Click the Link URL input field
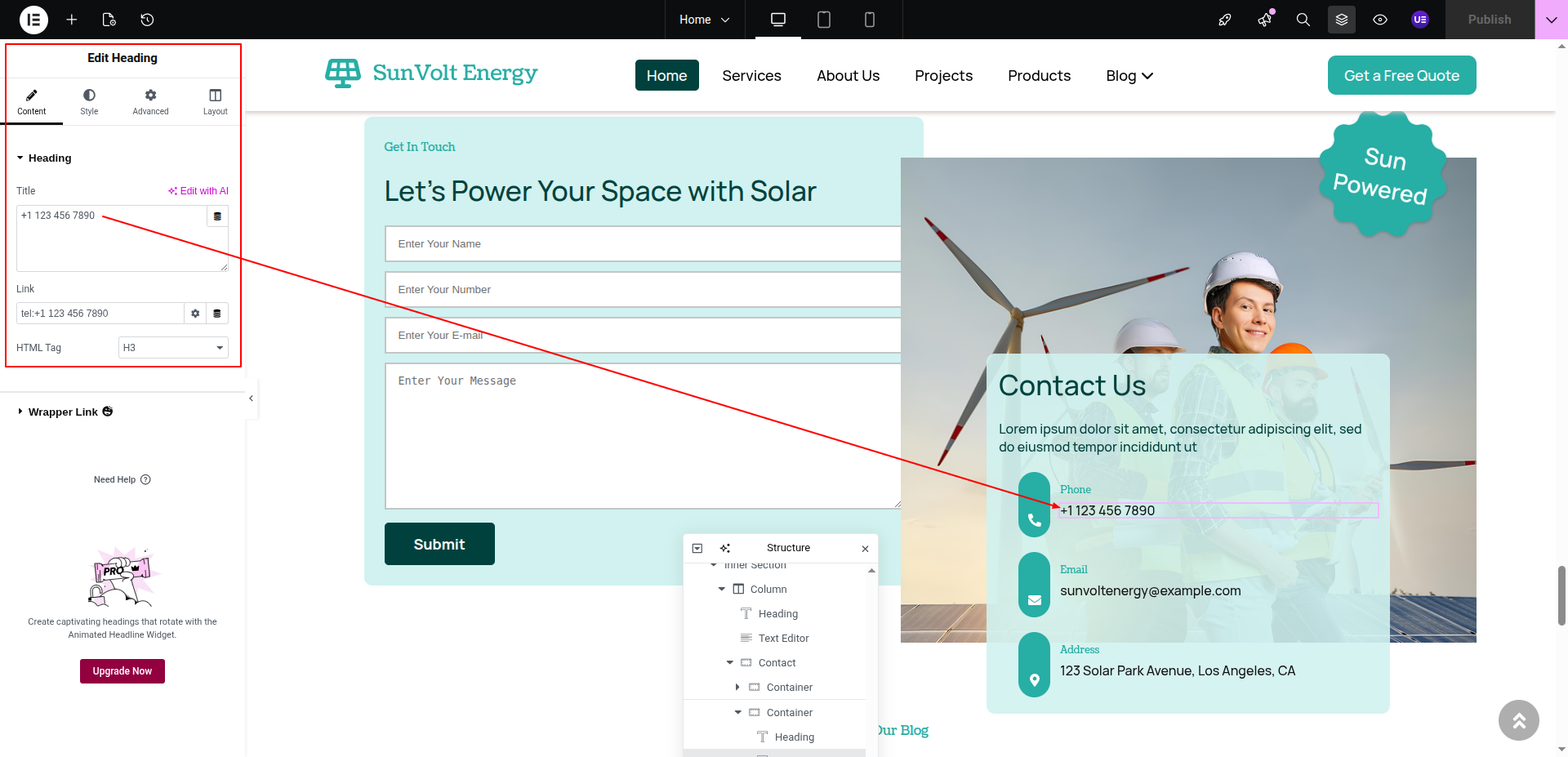Screen dimensions: 1568x757 click(100, 314)
